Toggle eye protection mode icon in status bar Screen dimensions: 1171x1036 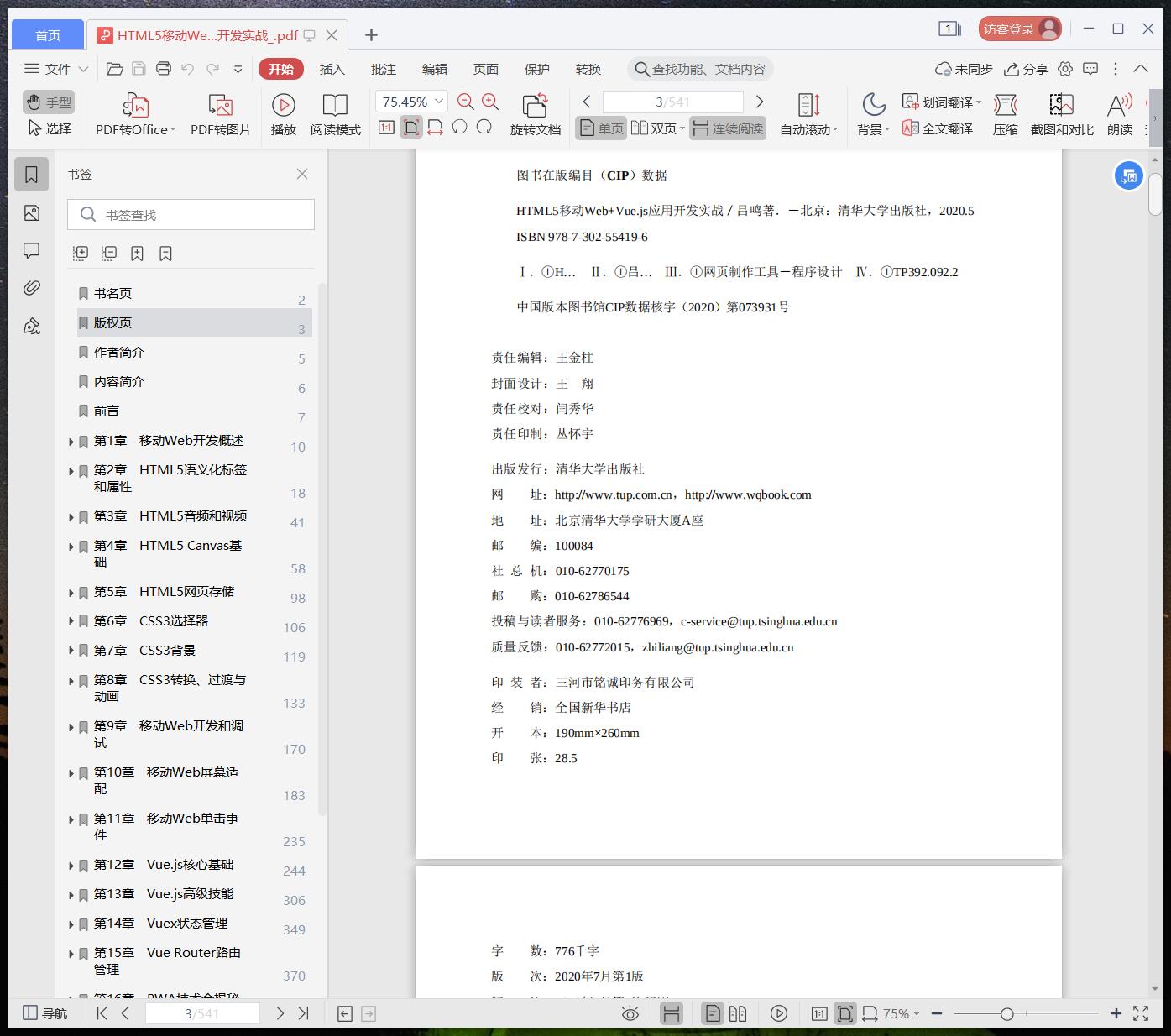click(x=630, y=1013)
